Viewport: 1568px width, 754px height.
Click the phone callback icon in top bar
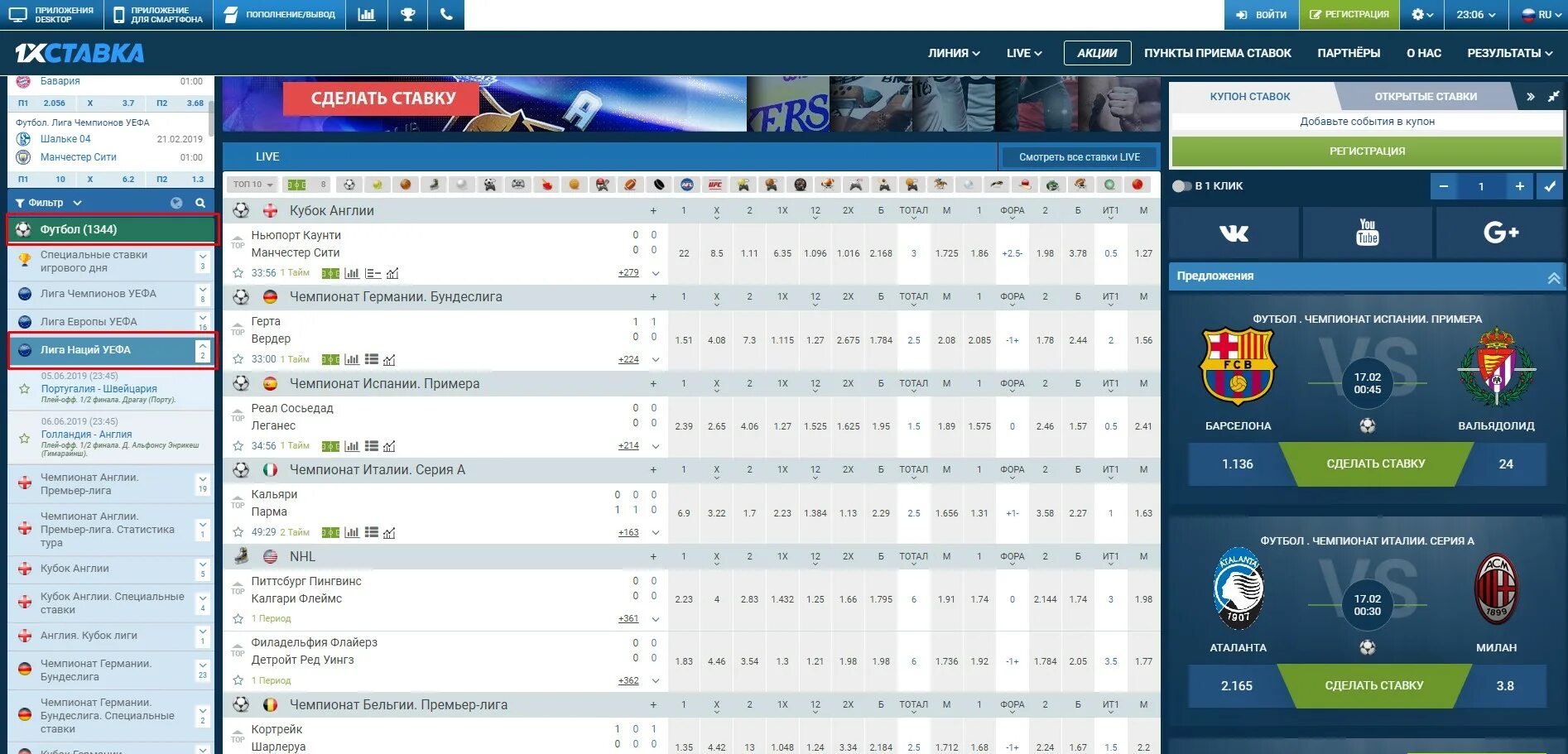pyautogui.click(x=447, y=15)
